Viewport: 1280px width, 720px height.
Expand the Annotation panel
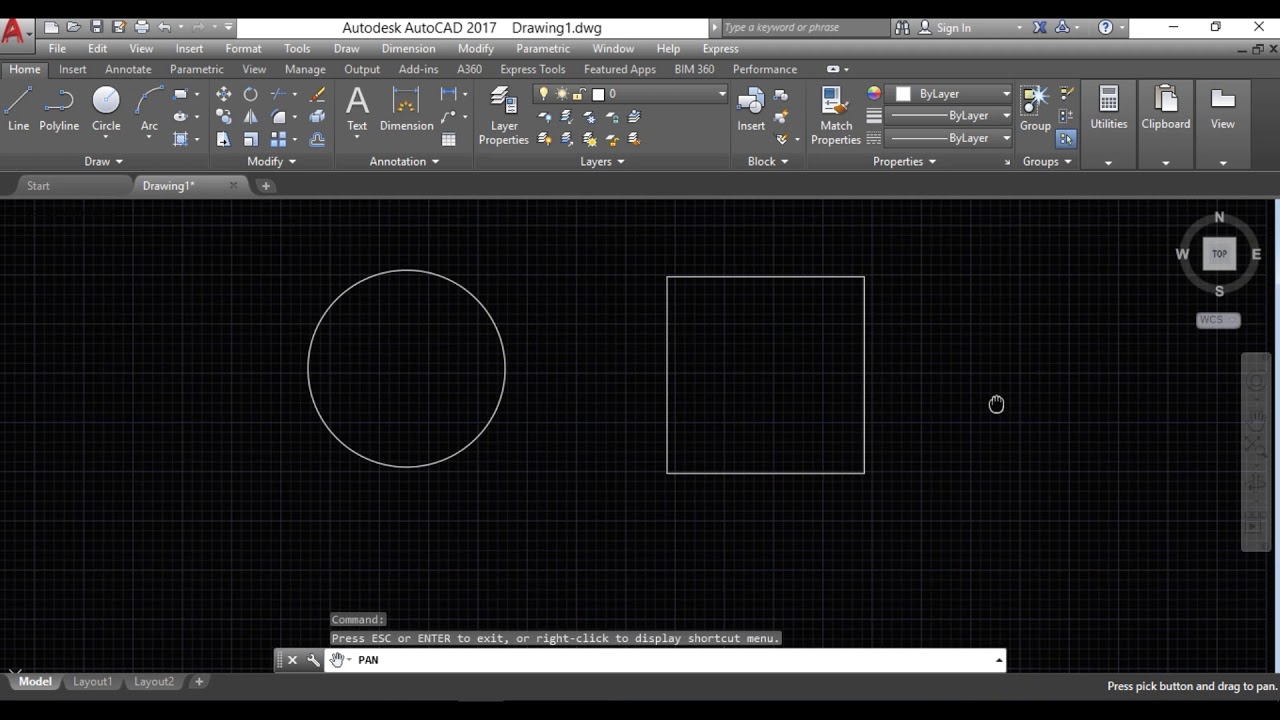point(404,161)
